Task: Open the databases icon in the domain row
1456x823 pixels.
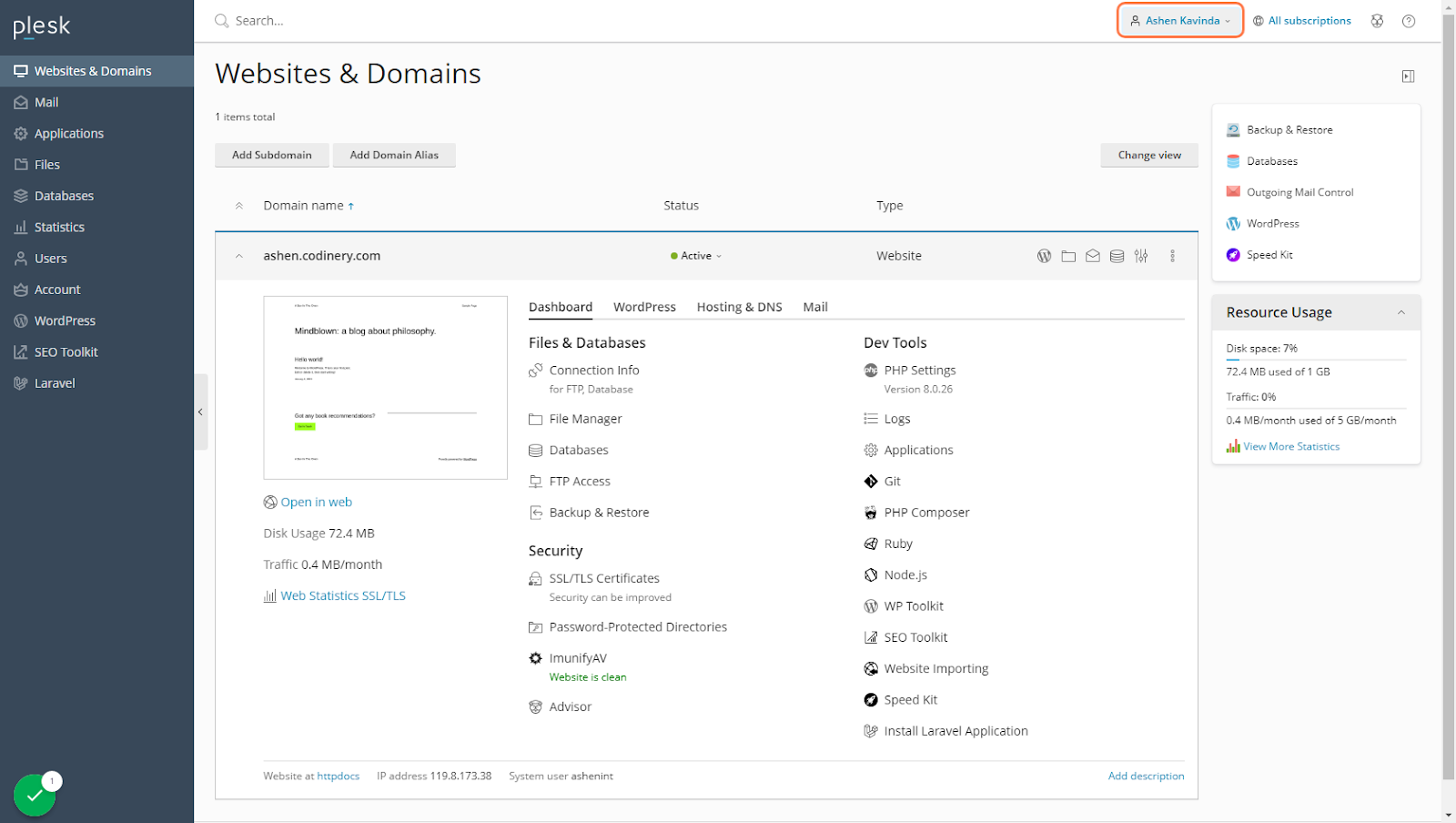Action: tap(1117, 256)
